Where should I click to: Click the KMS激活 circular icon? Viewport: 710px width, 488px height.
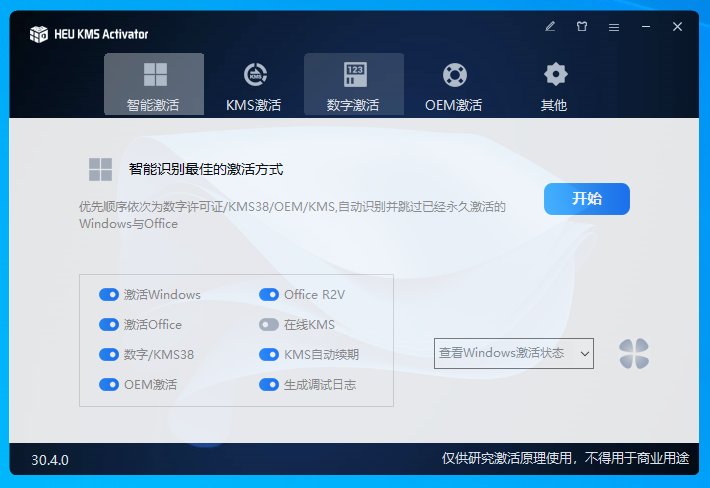point(254,75)
